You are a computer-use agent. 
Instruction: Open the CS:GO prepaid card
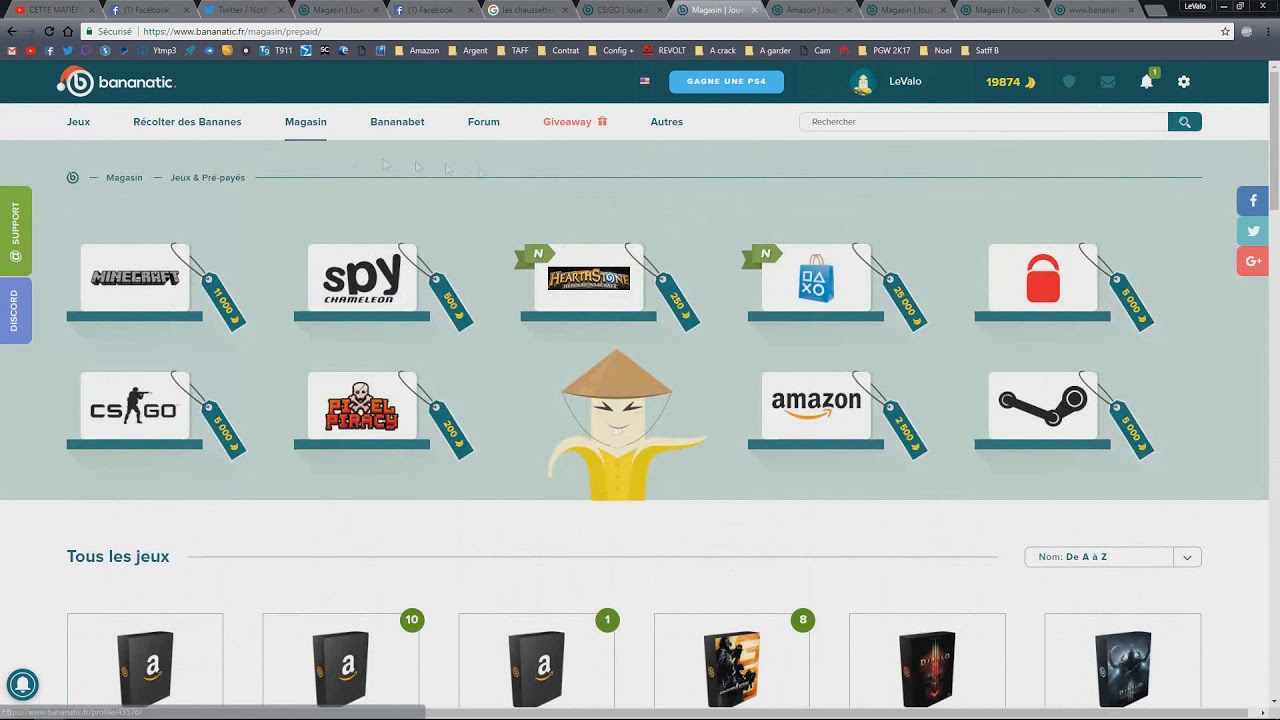point(135,406)
